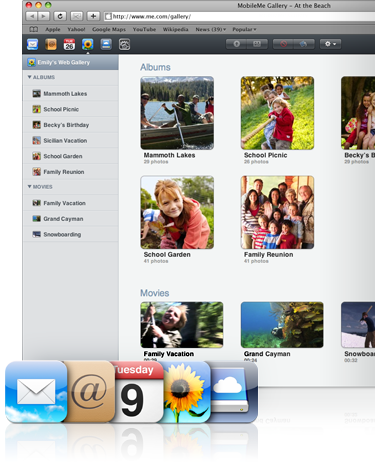Open Calendar app showing 26

[69, 44]
